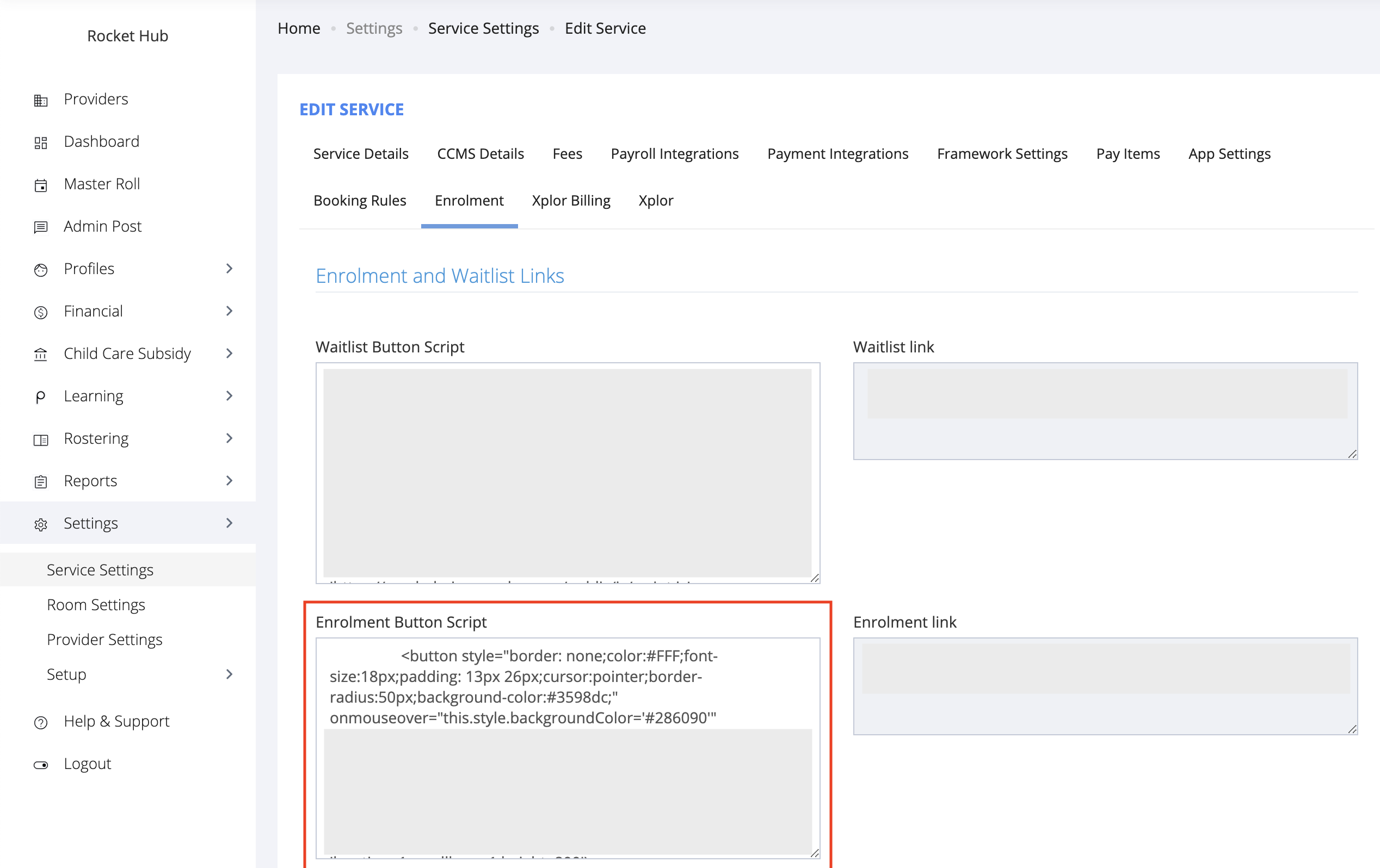Collapse the Settings menu chevron
The width and height of the screenshot is (1380, 868).
click(229, 523)
